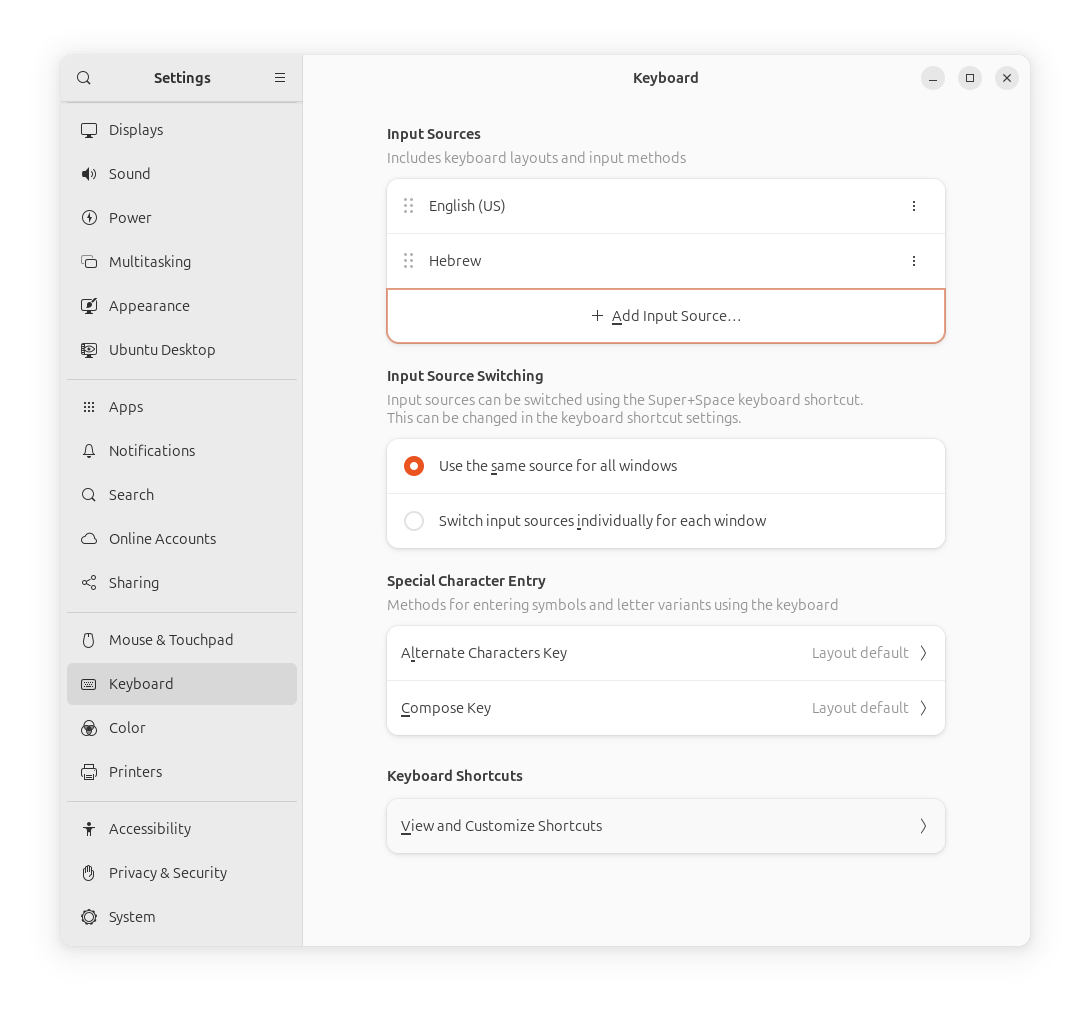Click the Mouse & Touchpad icon
Screen dimensions: 1091x1013
coord(89,640)
